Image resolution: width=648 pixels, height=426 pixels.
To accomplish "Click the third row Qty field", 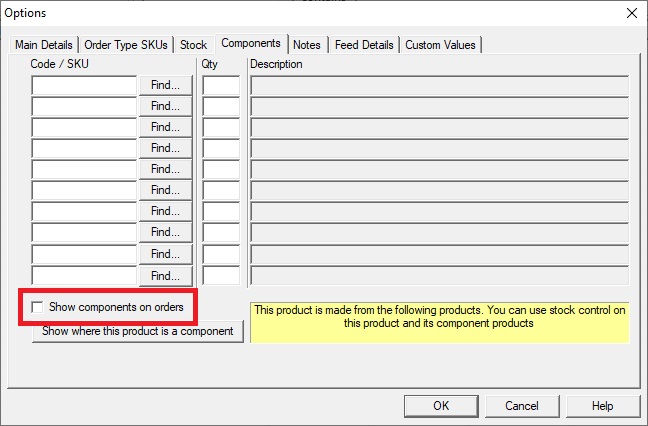I will point(221,128).
